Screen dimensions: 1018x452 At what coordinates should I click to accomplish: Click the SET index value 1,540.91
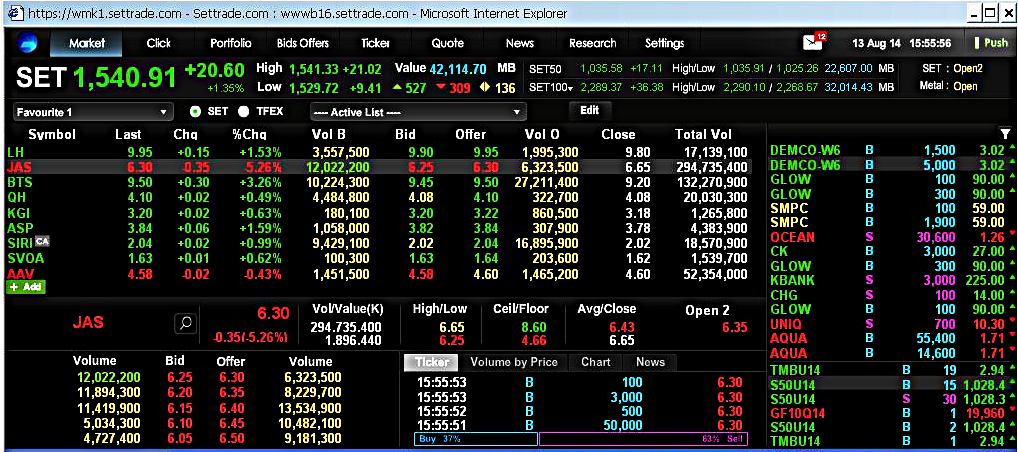tap(124, 78)
